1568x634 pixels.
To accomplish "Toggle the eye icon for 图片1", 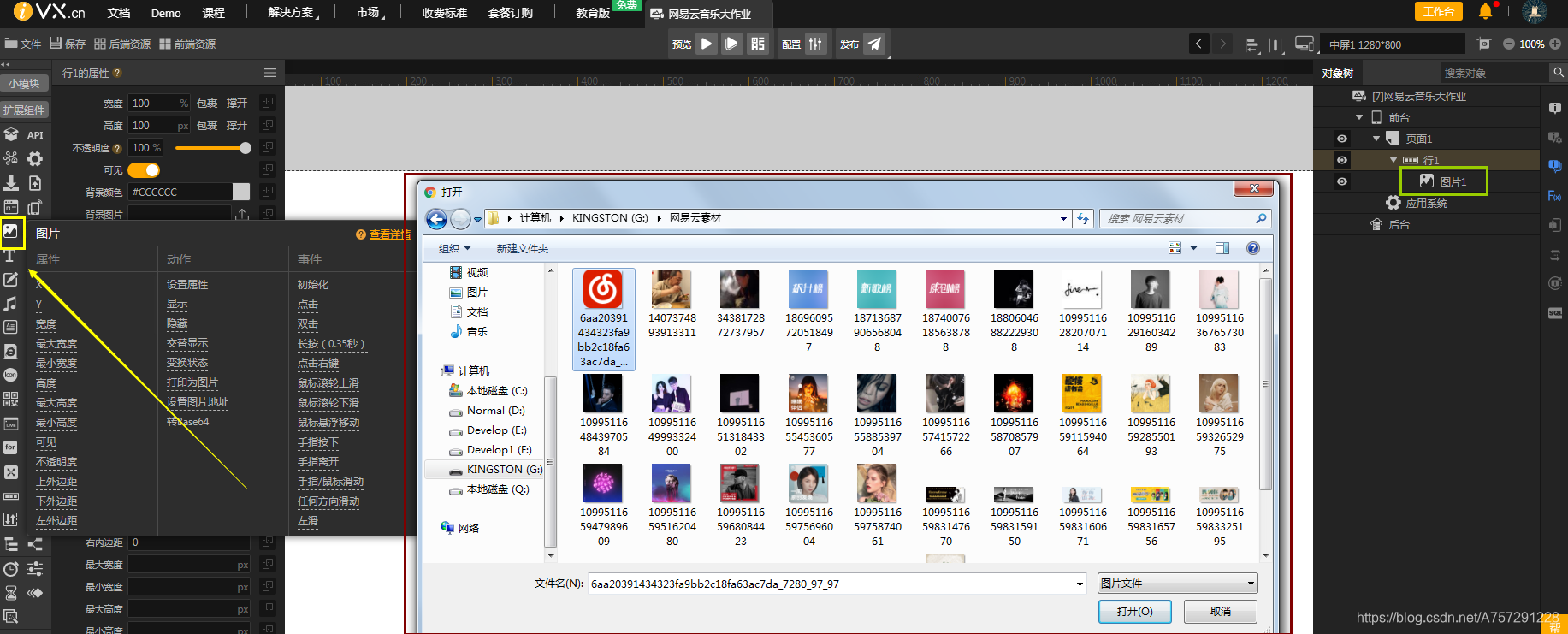I will [1342, 181].
